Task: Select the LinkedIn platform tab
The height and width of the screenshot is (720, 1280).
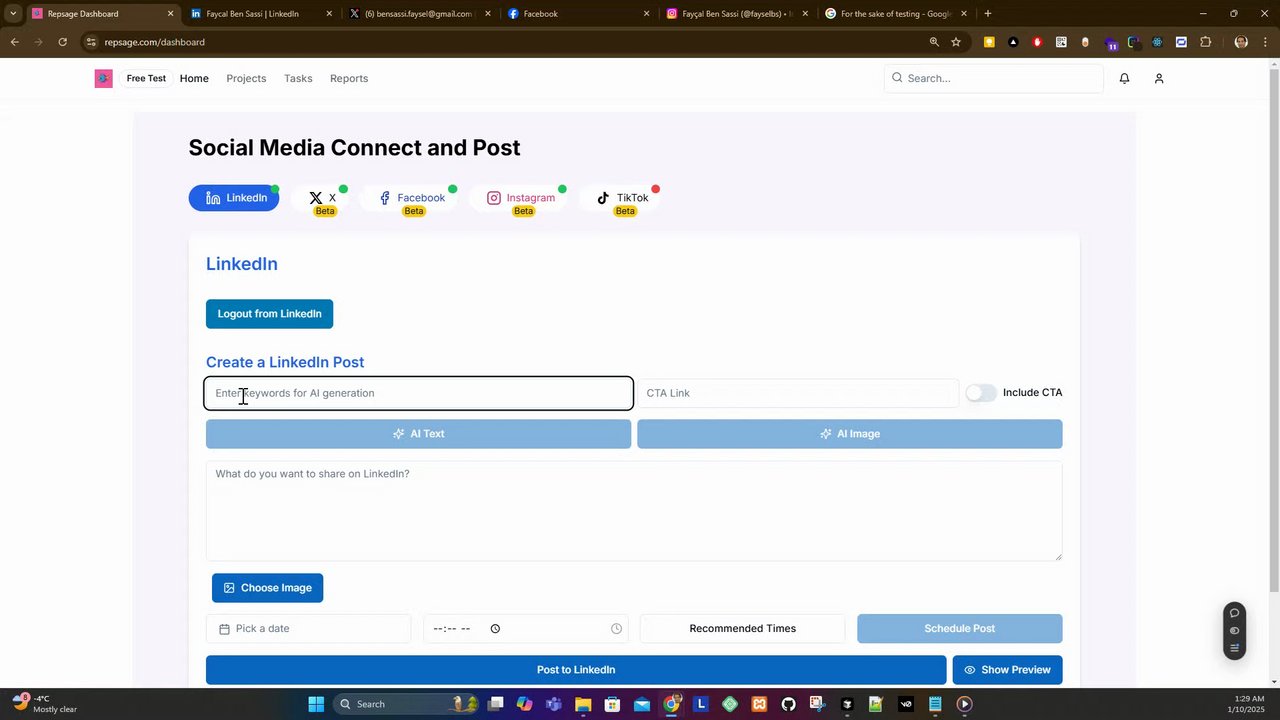Action: (x=234, y=198)
